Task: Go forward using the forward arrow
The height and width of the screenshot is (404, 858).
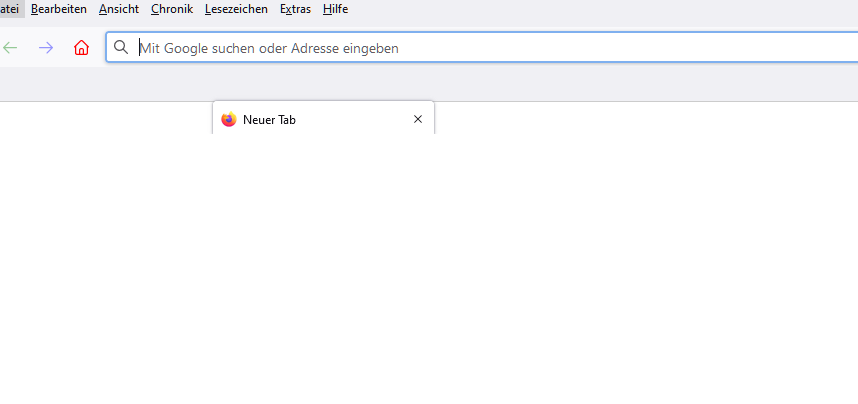Action: click(46, 48)
